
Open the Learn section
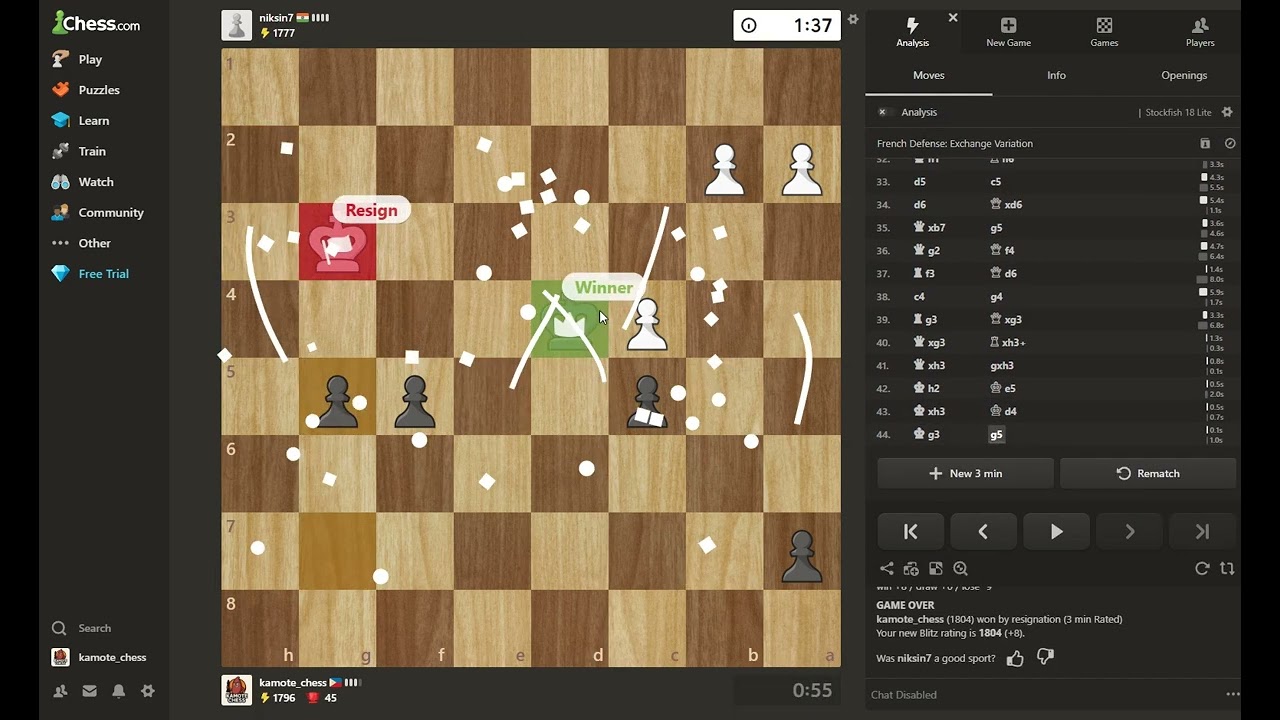[x=81, y=120]
